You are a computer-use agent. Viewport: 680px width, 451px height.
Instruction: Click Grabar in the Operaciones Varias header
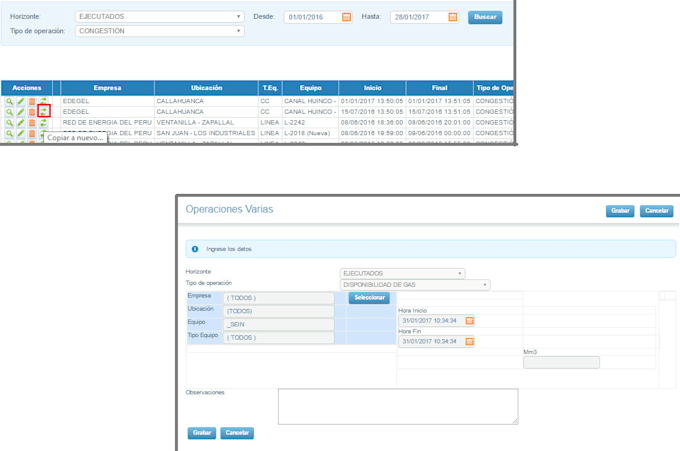[x=620, y=211]
